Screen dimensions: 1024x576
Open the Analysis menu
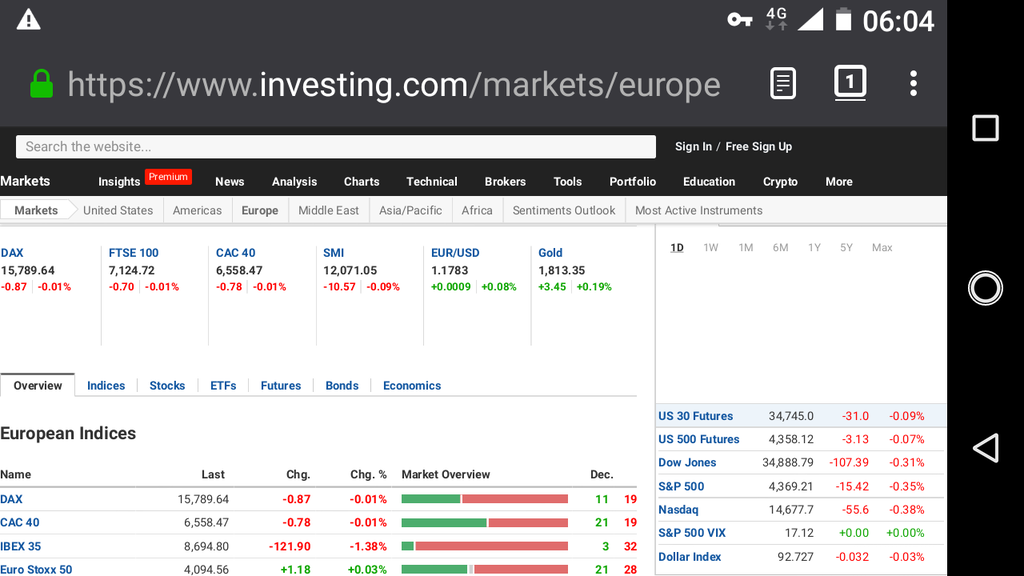[x=294, y=182]
